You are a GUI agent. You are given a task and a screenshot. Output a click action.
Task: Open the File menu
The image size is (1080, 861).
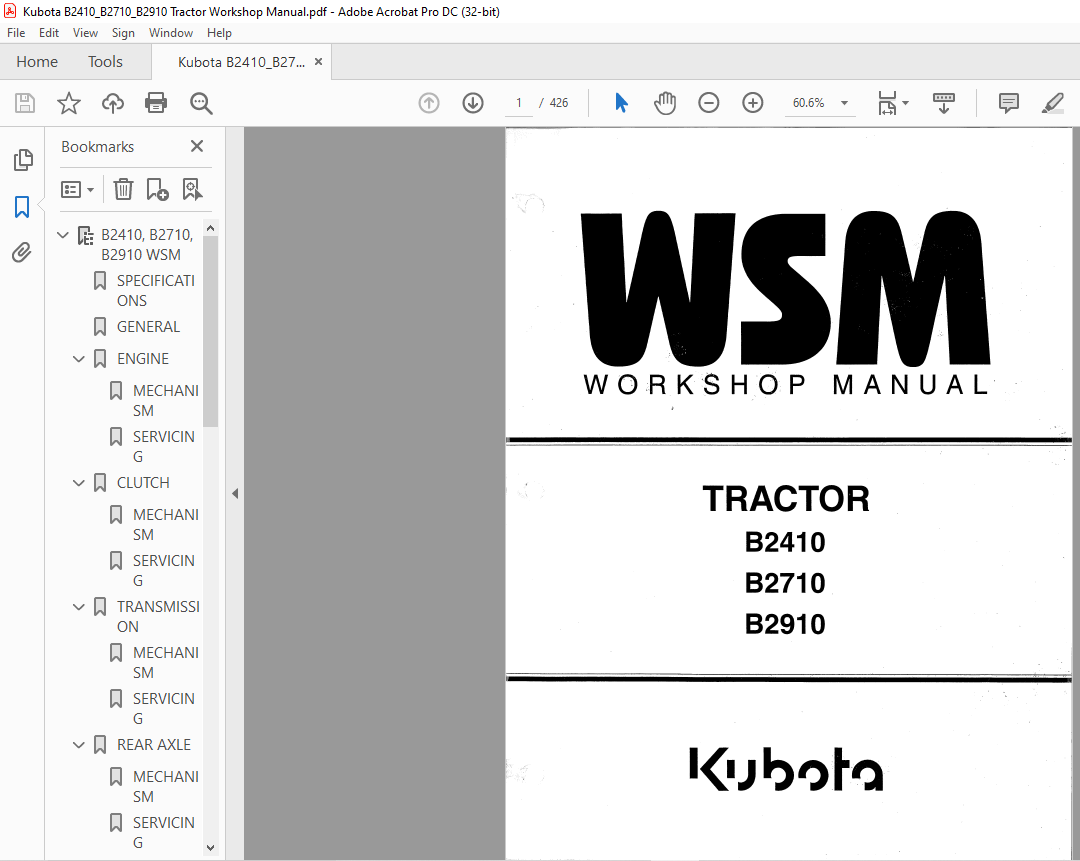tap(16, 32)
